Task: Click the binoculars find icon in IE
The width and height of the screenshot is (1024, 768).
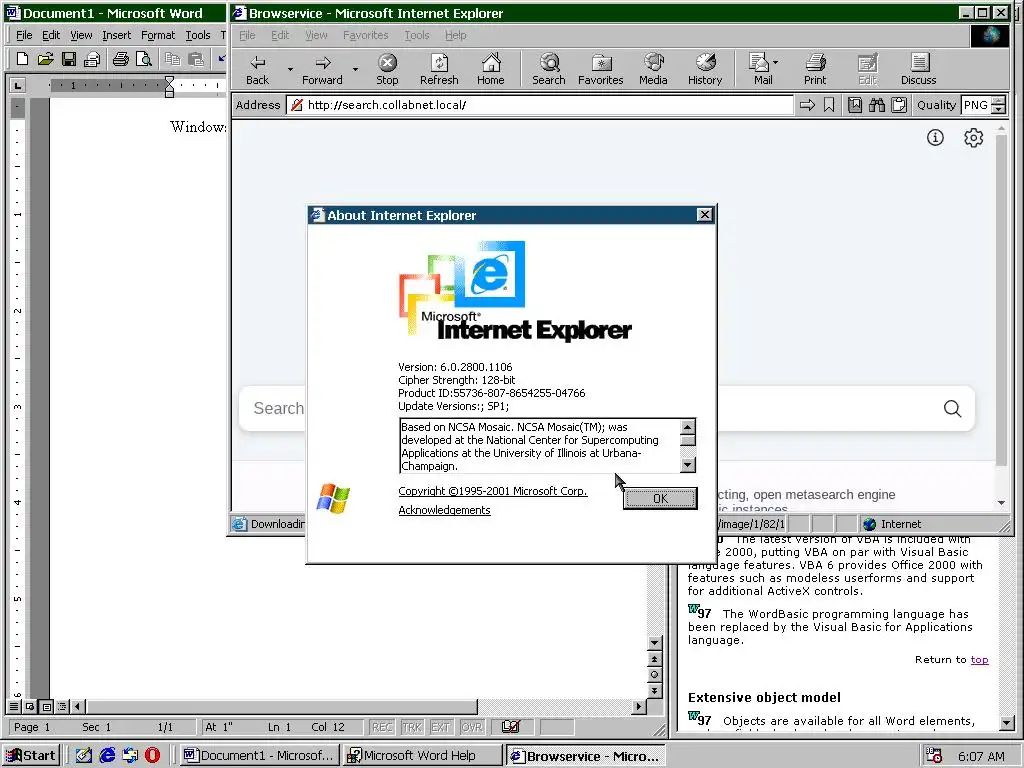Action: click(876, 105)
